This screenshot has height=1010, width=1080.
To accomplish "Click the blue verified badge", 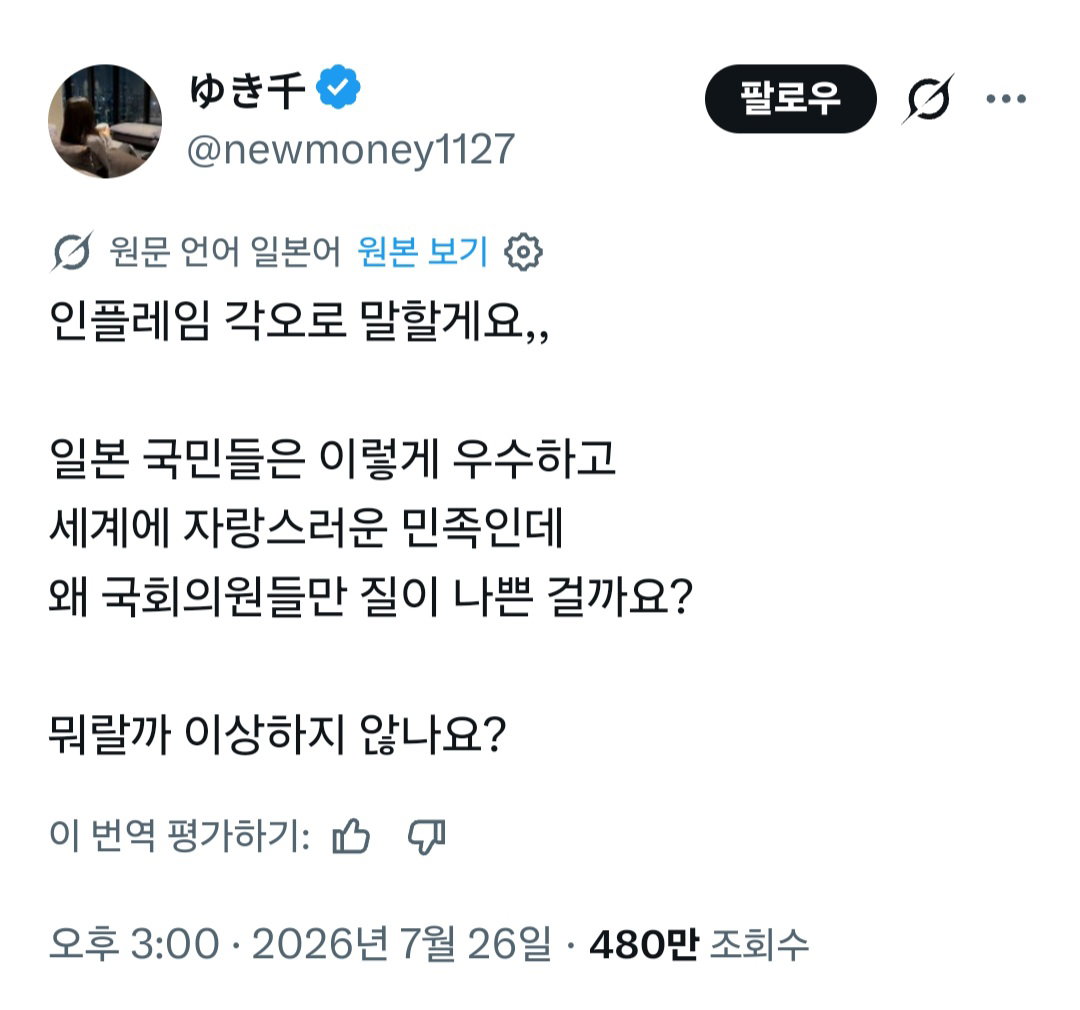I will click(338, 87).
